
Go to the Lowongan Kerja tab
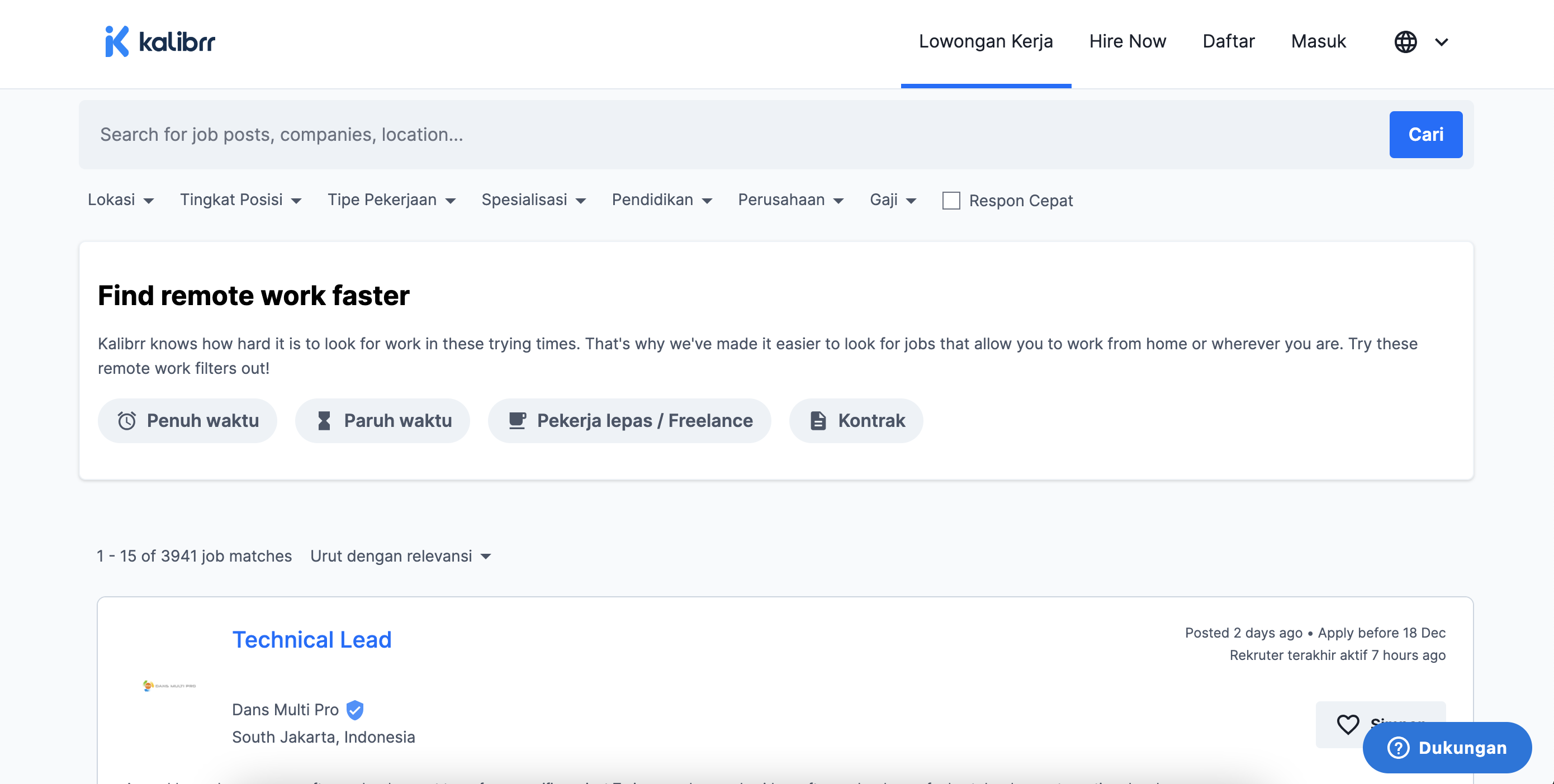985,41
